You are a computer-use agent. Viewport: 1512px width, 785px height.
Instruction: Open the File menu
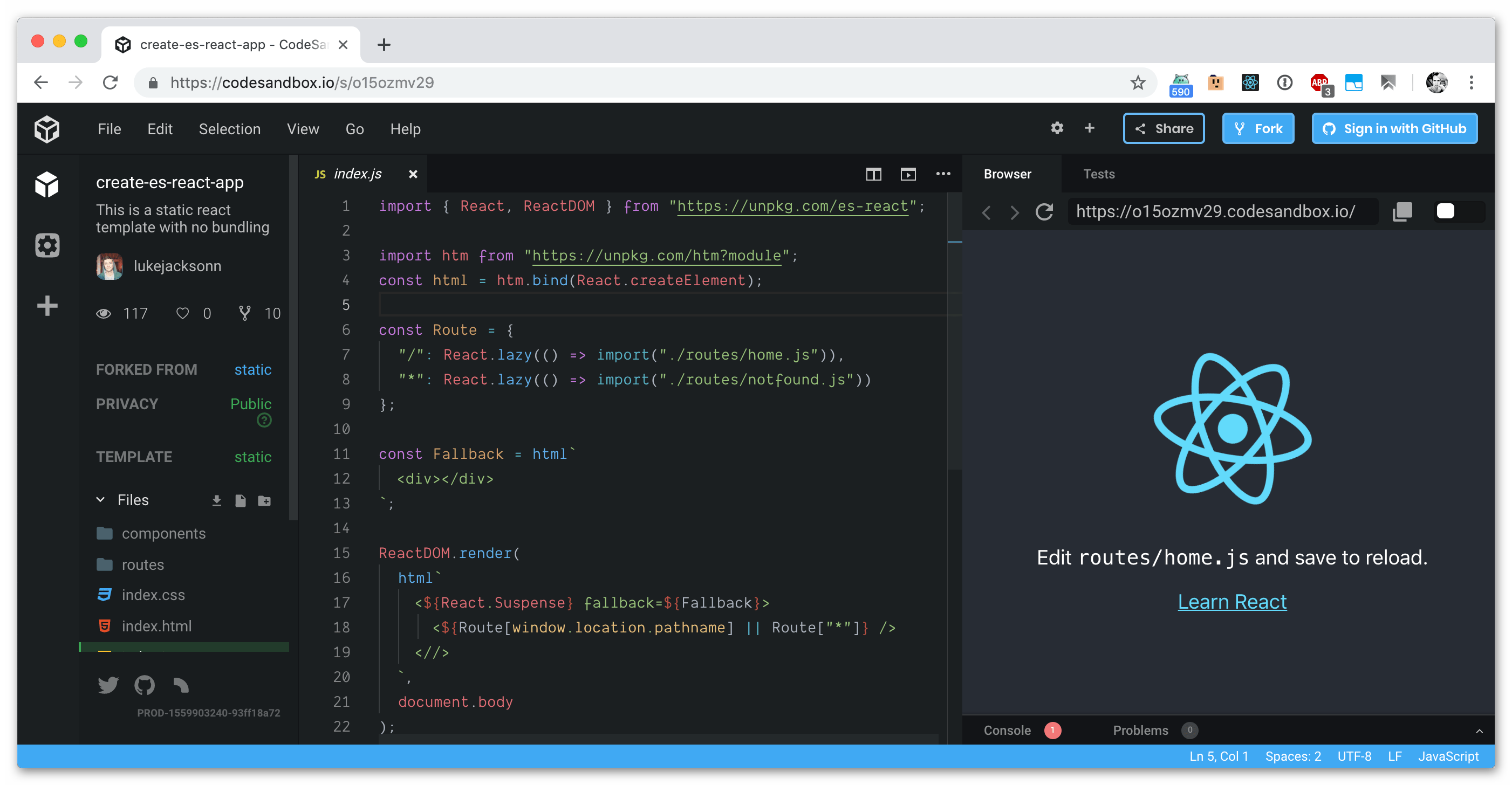[109, 129]
